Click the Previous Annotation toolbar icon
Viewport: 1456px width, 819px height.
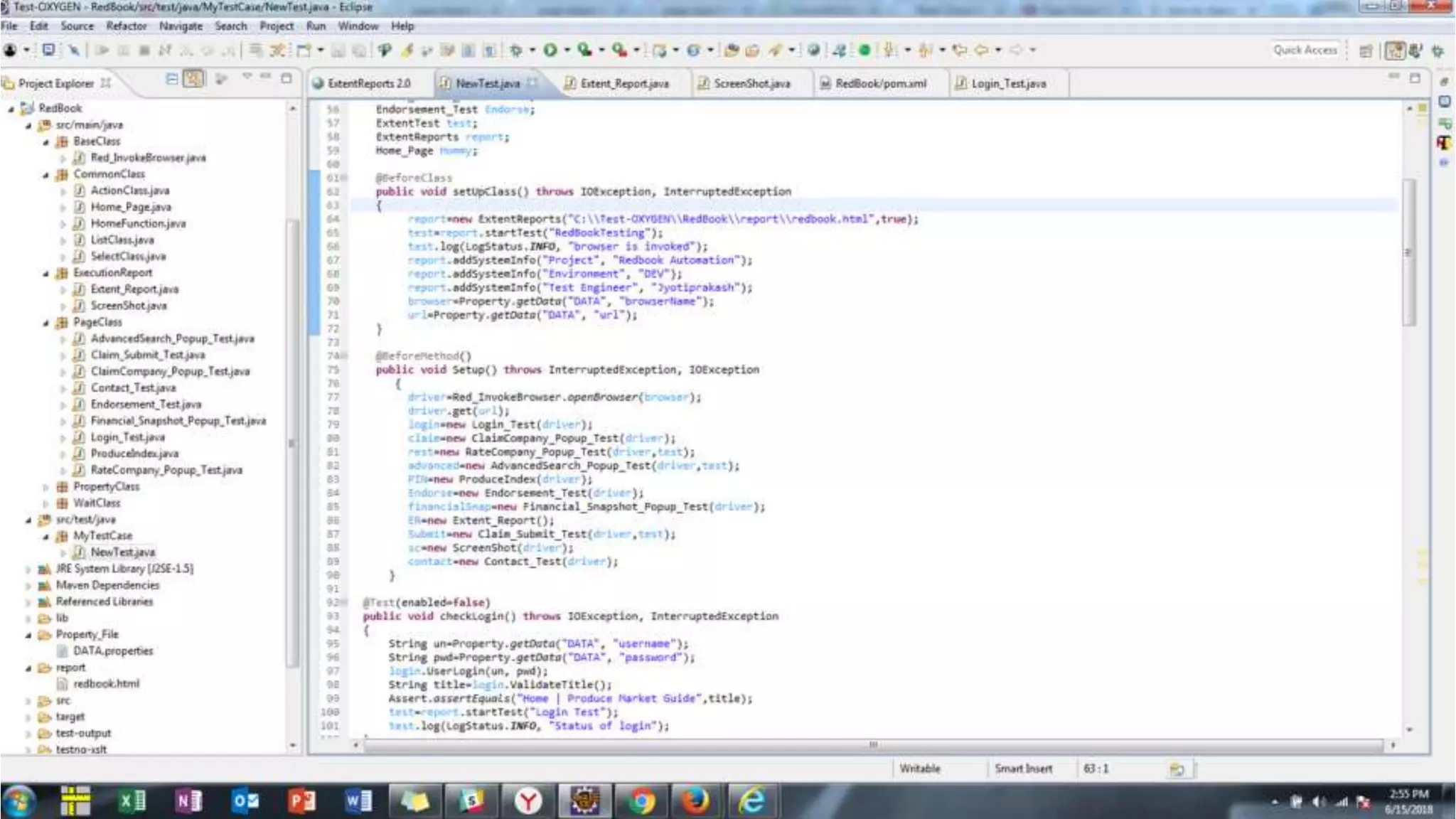[x=925, y=50]
